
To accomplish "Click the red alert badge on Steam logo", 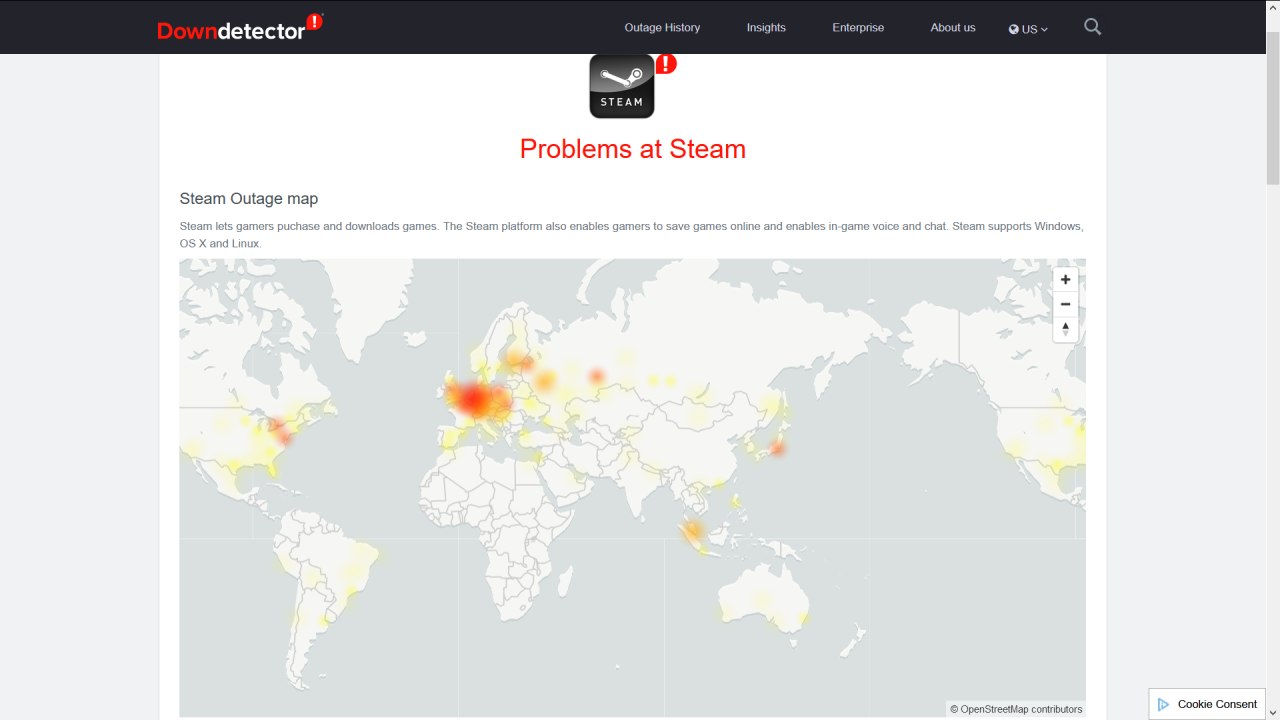I will coord(666,64).
